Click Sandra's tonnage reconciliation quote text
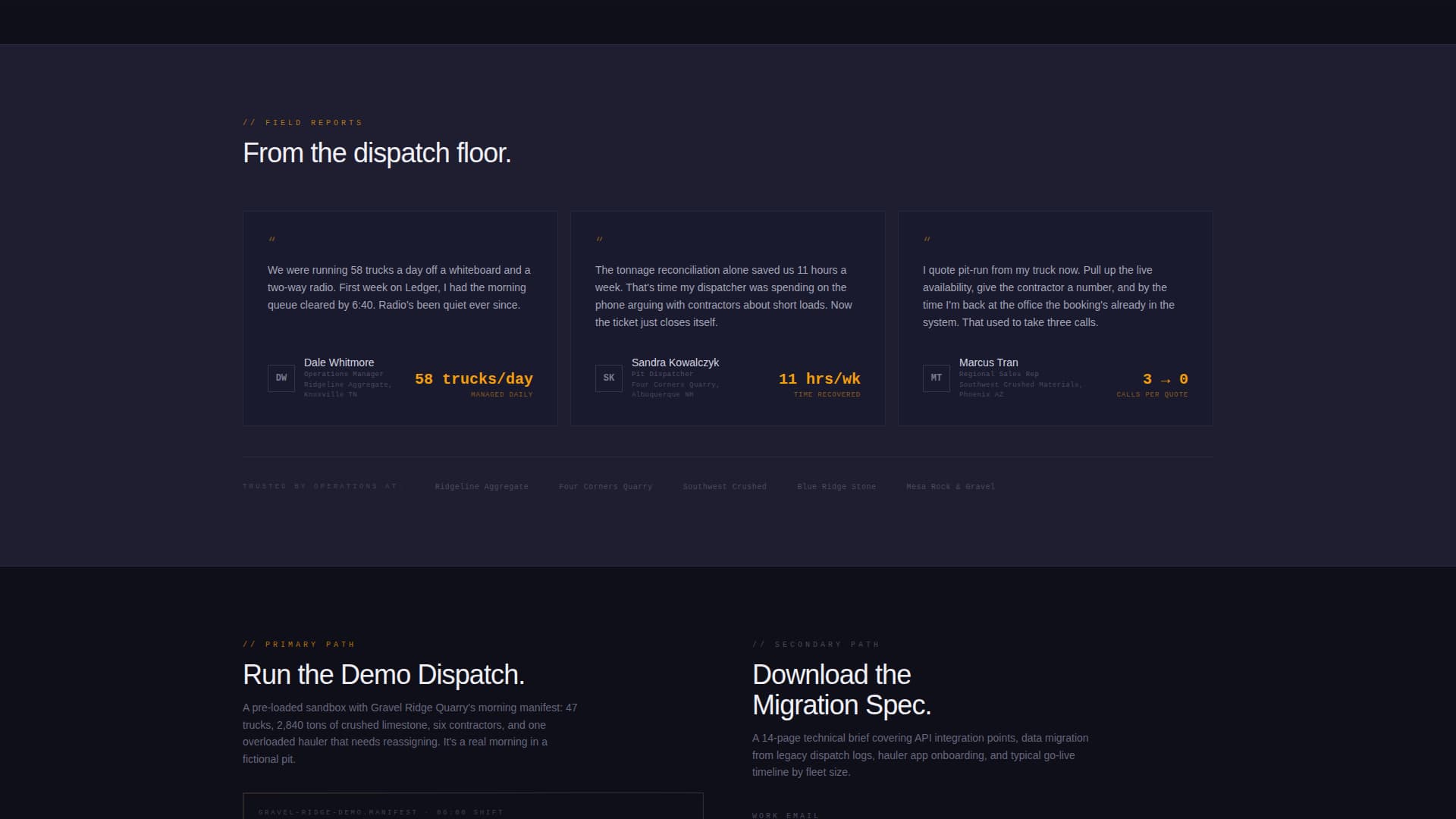This screenshot has height=819, width=1456. (x=724, y=296)
